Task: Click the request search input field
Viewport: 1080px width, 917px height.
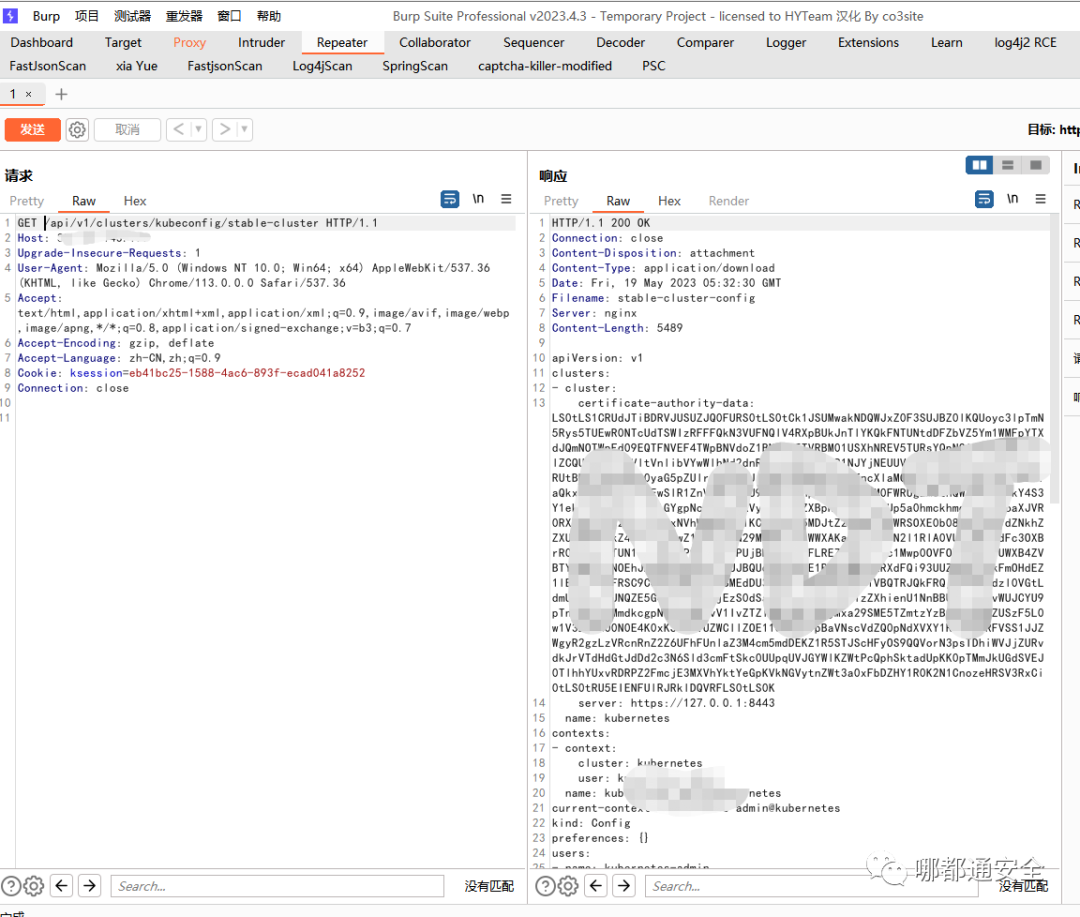Action: (x=278, y=886)
